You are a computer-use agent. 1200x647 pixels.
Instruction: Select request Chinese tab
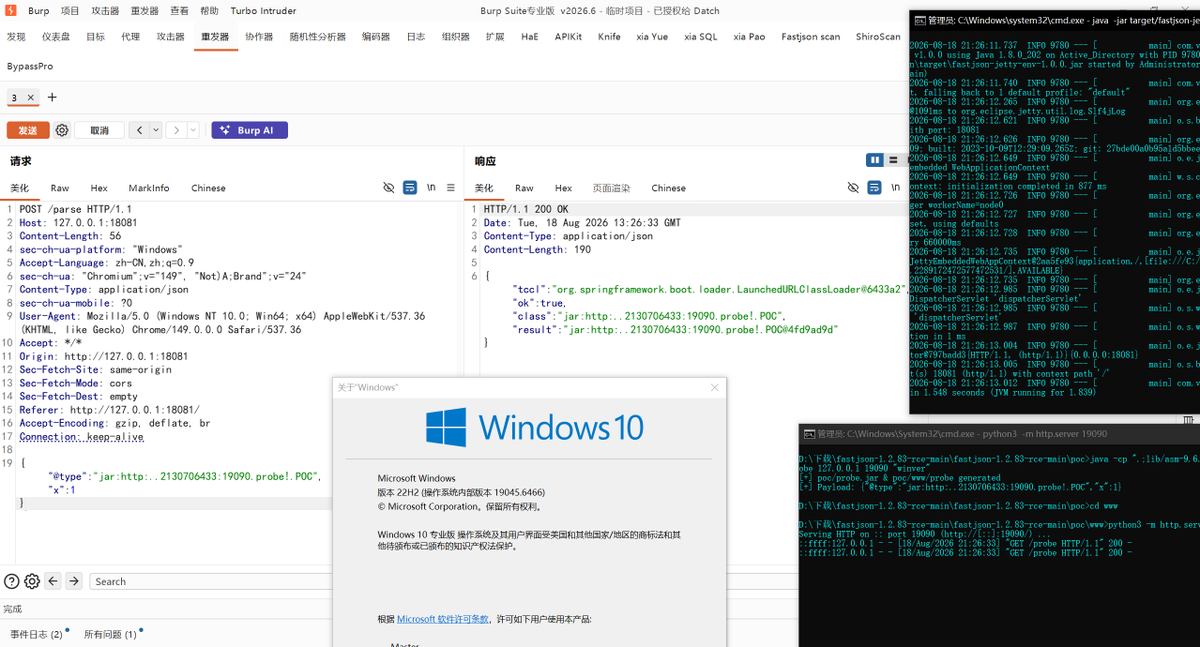(208, 188)
